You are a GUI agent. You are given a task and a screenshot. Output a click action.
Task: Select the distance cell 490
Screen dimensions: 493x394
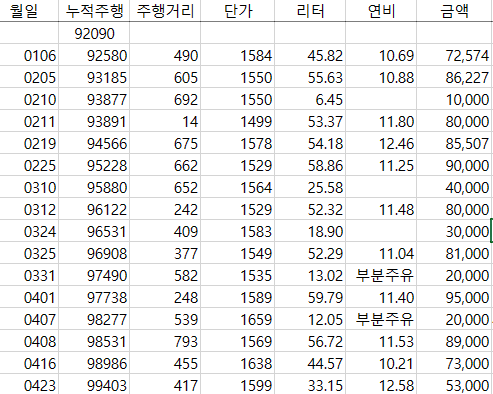pos(165,55)
